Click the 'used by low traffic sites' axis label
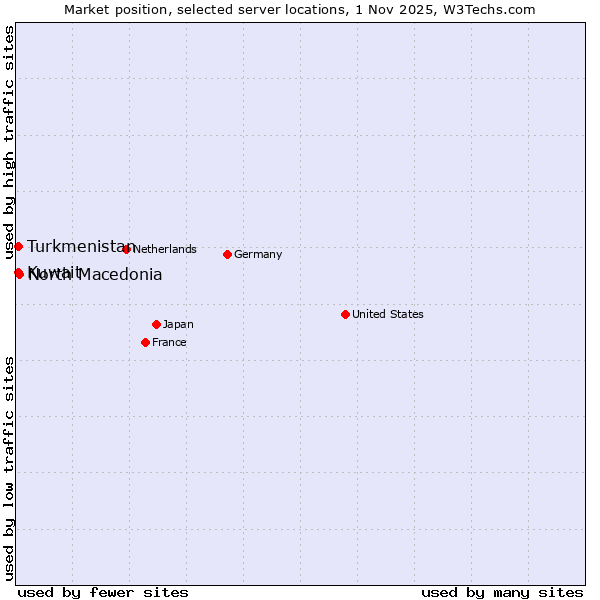The width and height of the screenshot is (600, 600). 9,467
